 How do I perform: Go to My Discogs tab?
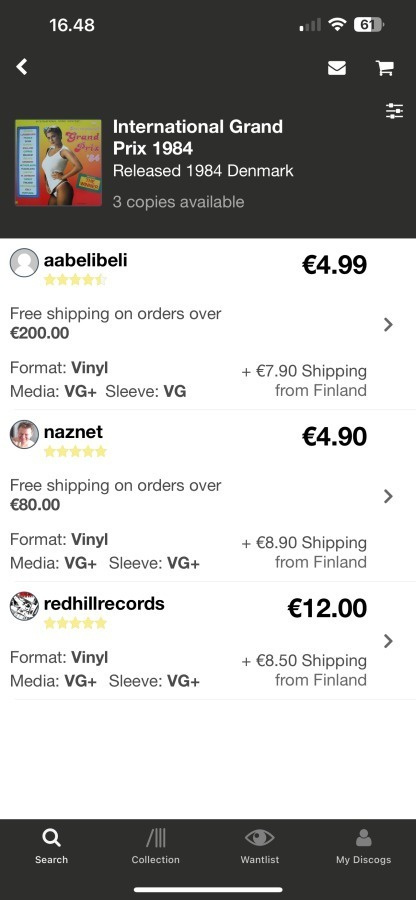coord(363,847)
